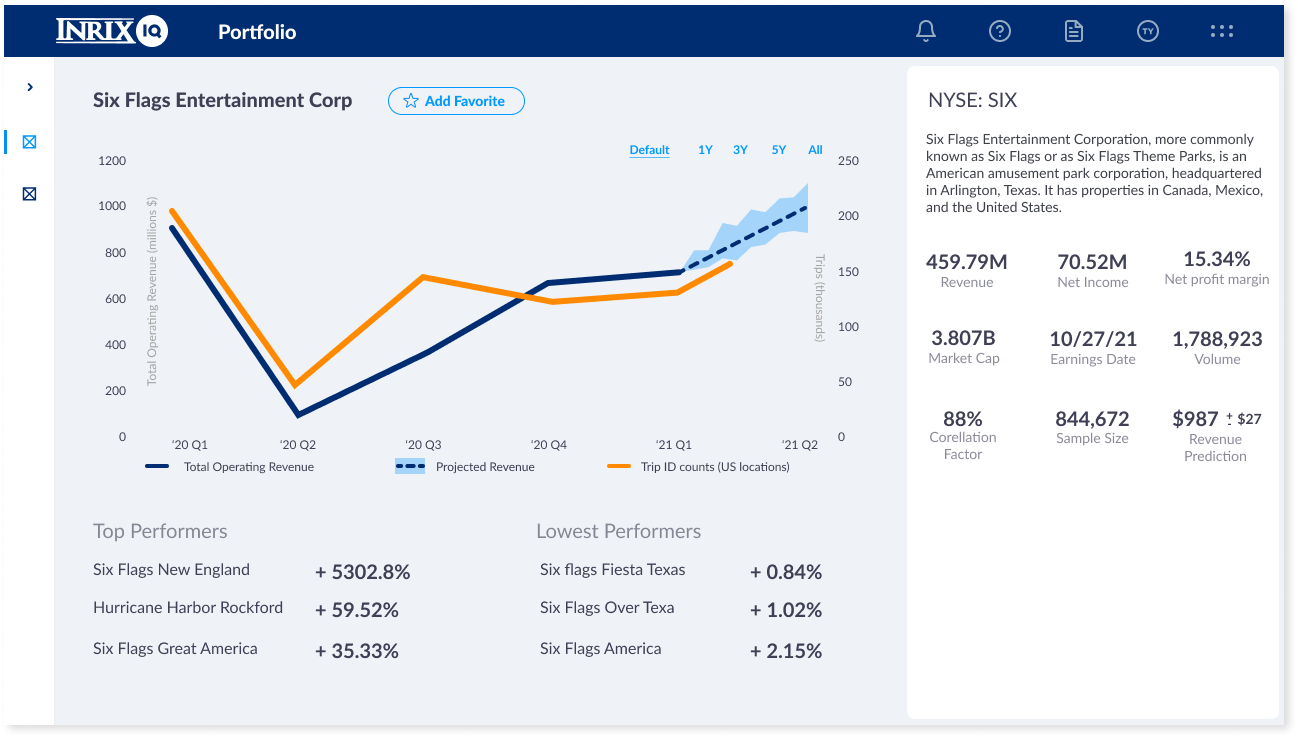This screenshot has height=738, width=1298.
Task: Click the + 59.52% value
Action: point(357,610)
